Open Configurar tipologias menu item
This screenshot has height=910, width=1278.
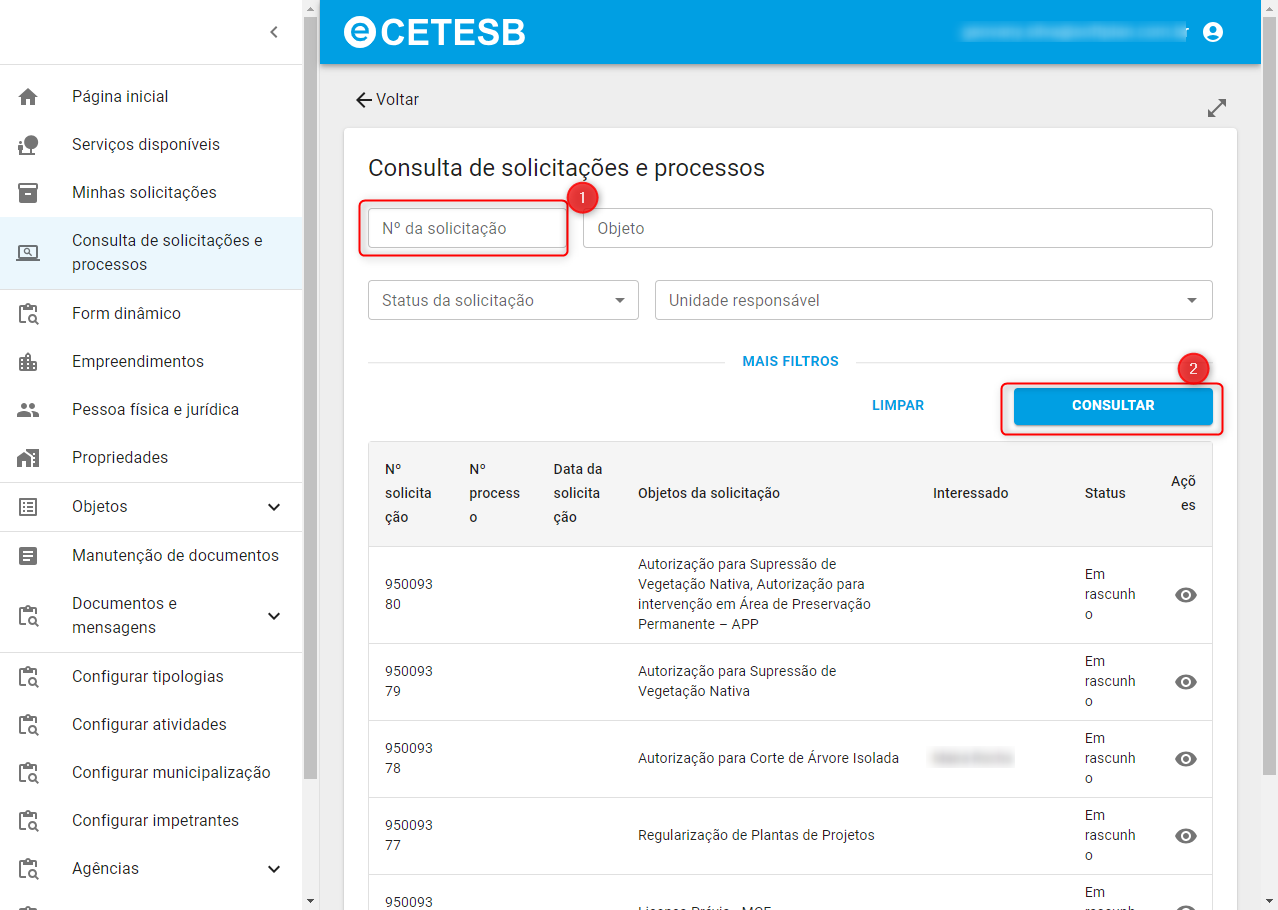click(148, 677)
